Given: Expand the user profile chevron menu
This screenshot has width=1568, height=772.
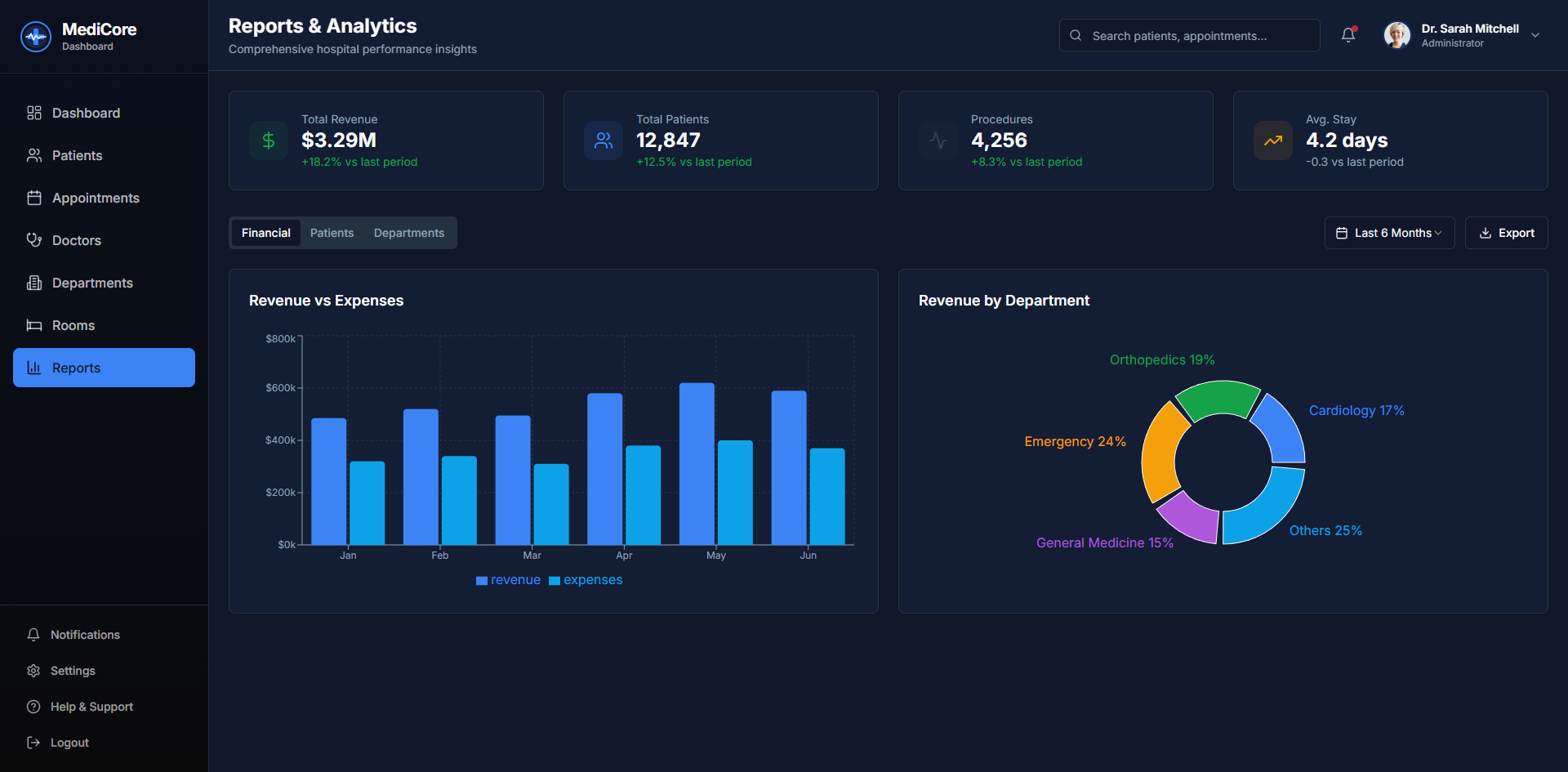Looking at the screenshot, I should click(x=1535, y=35).
